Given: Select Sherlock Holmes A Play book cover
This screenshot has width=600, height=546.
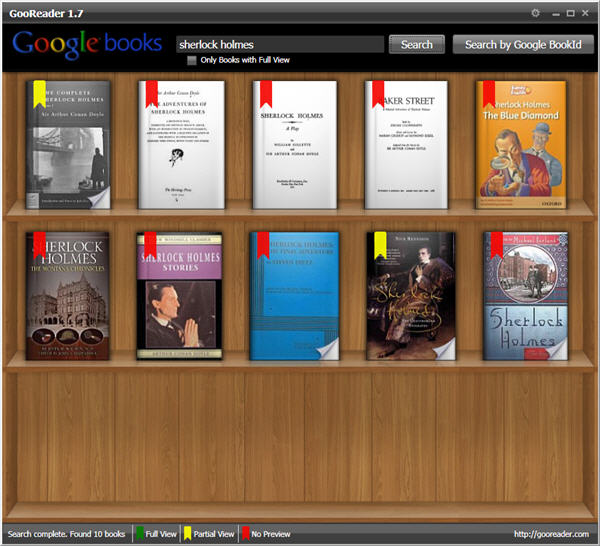Looking at the screenshot, I should point(295,145).
